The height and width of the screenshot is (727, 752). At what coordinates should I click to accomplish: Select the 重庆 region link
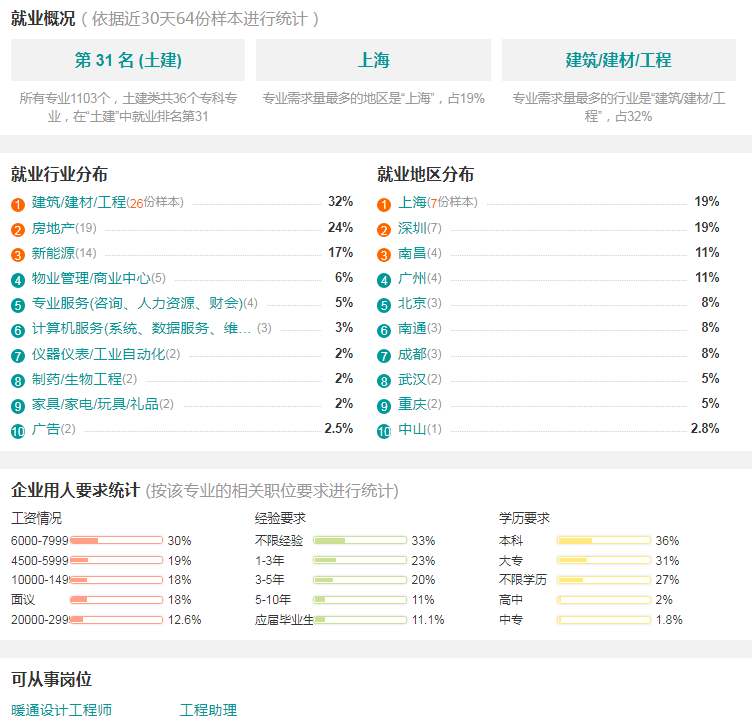click(412, 404)
